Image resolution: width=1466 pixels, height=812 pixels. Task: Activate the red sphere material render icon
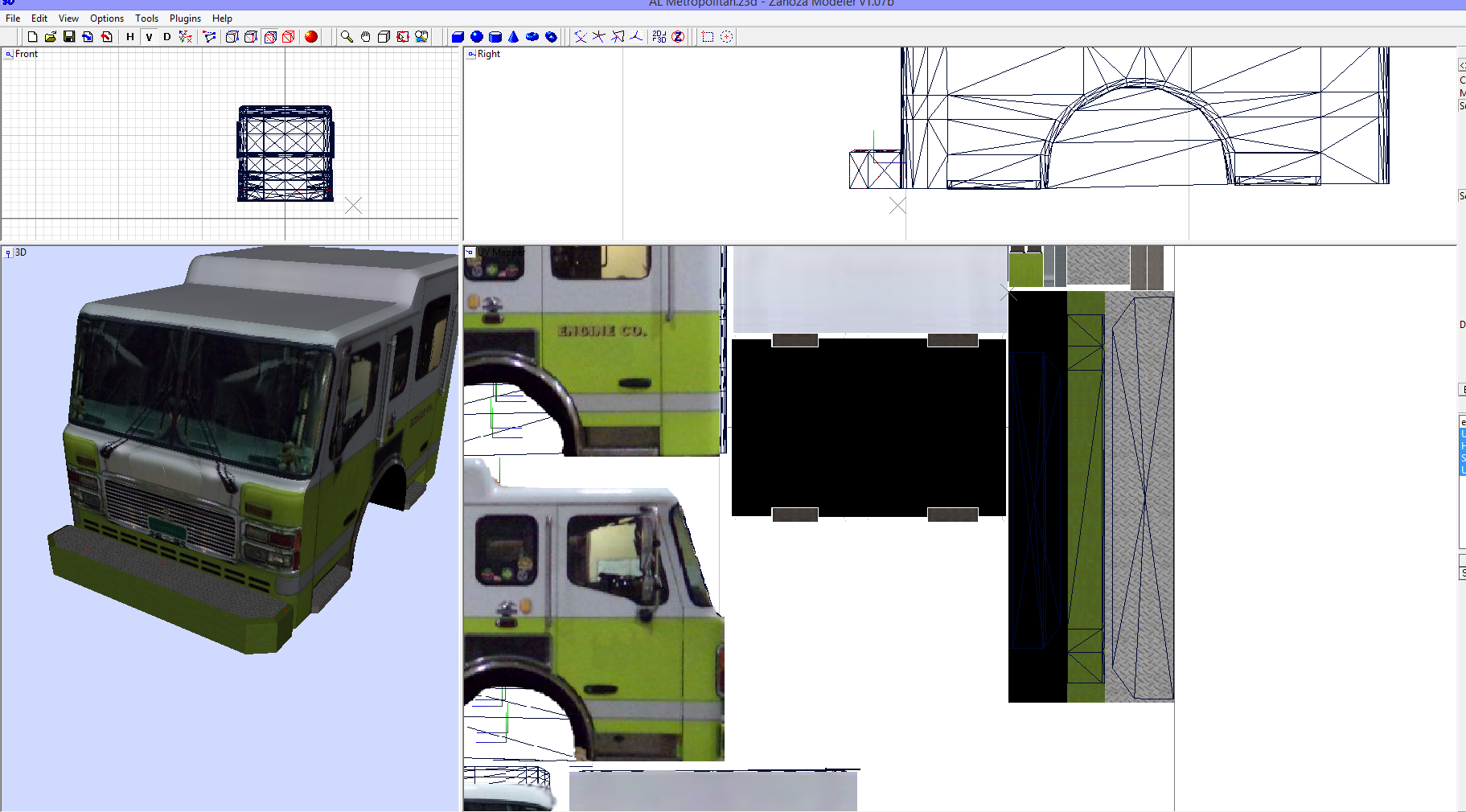coord(311,36)
